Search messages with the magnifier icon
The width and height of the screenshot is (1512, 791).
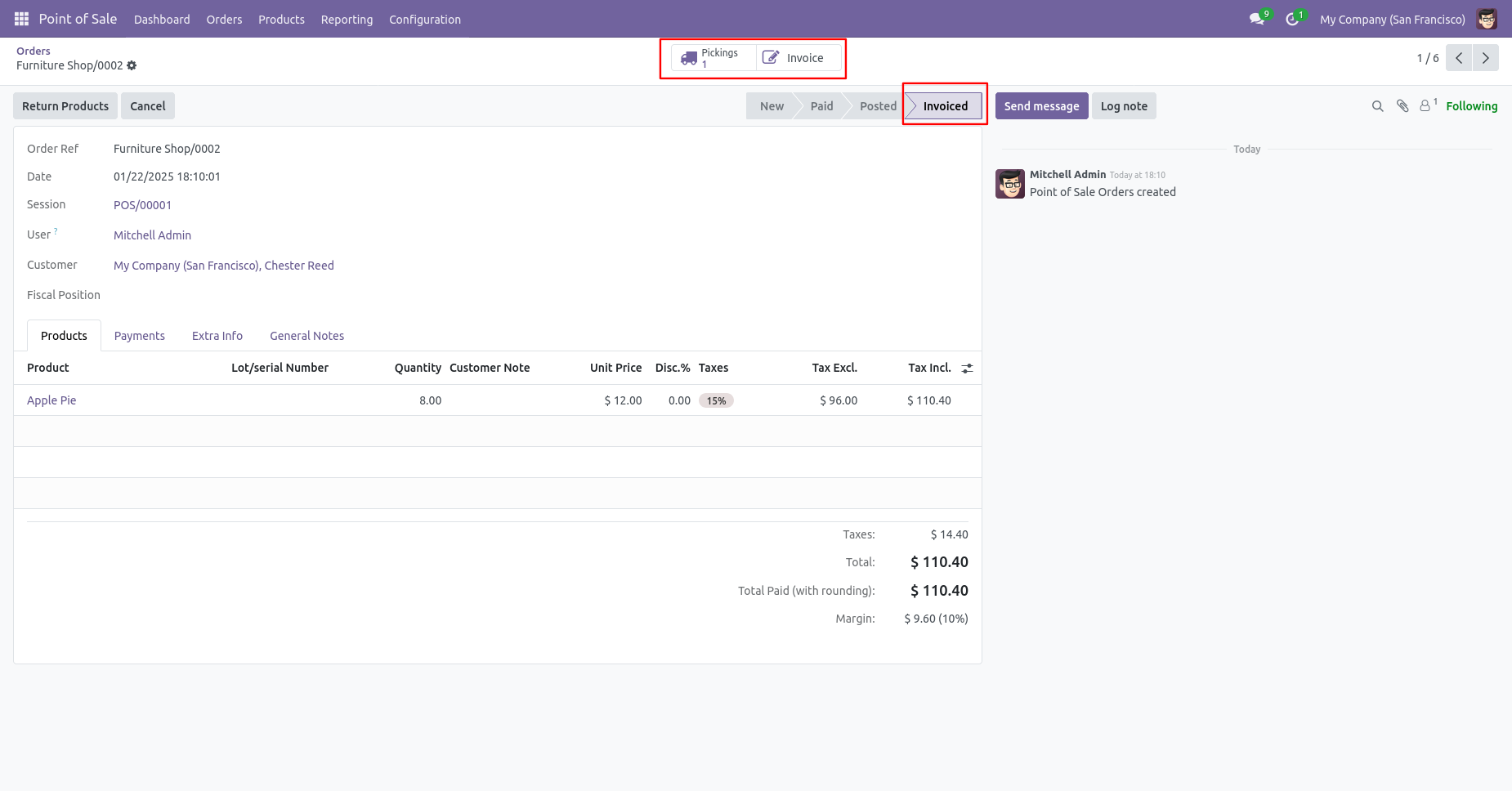click(1377, 106)
